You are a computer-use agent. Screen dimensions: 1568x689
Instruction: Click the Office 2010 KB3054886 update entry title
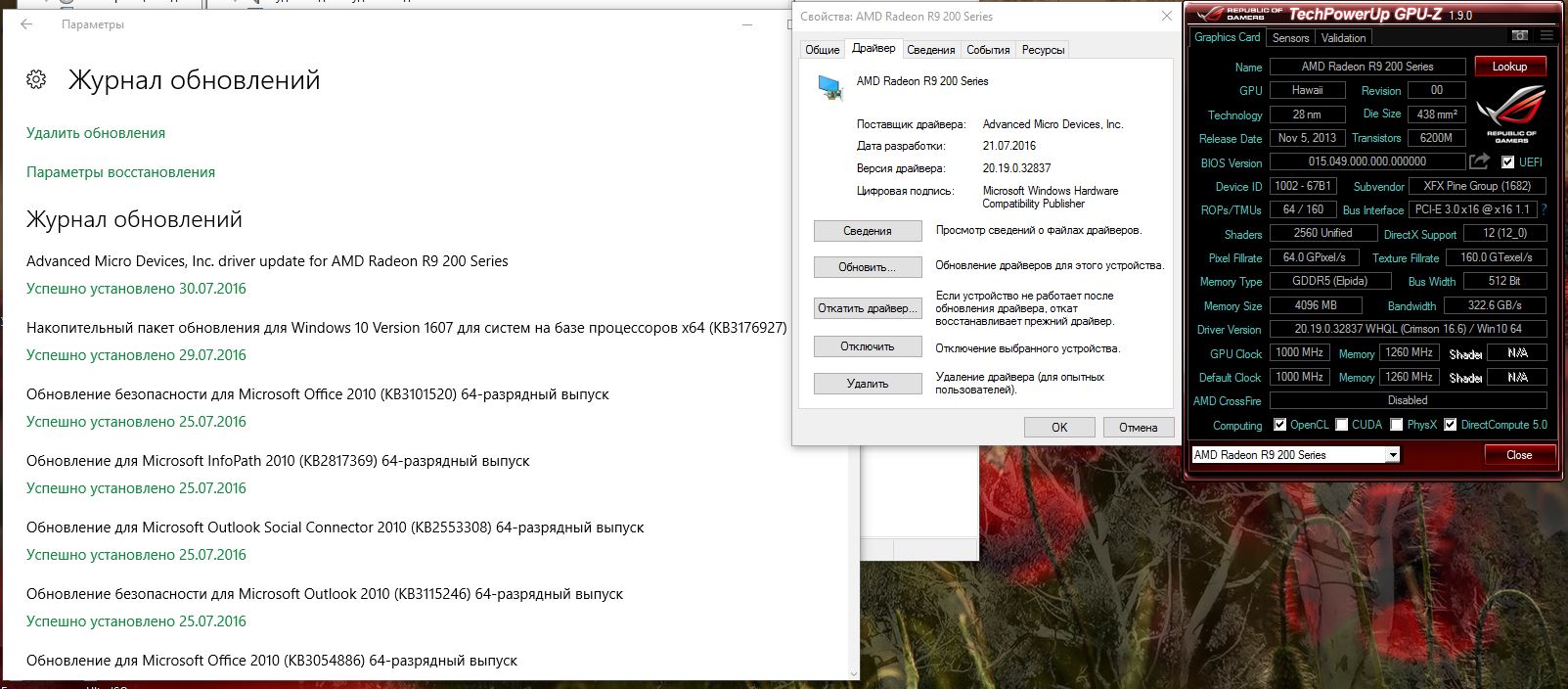[x=272, y=661]
